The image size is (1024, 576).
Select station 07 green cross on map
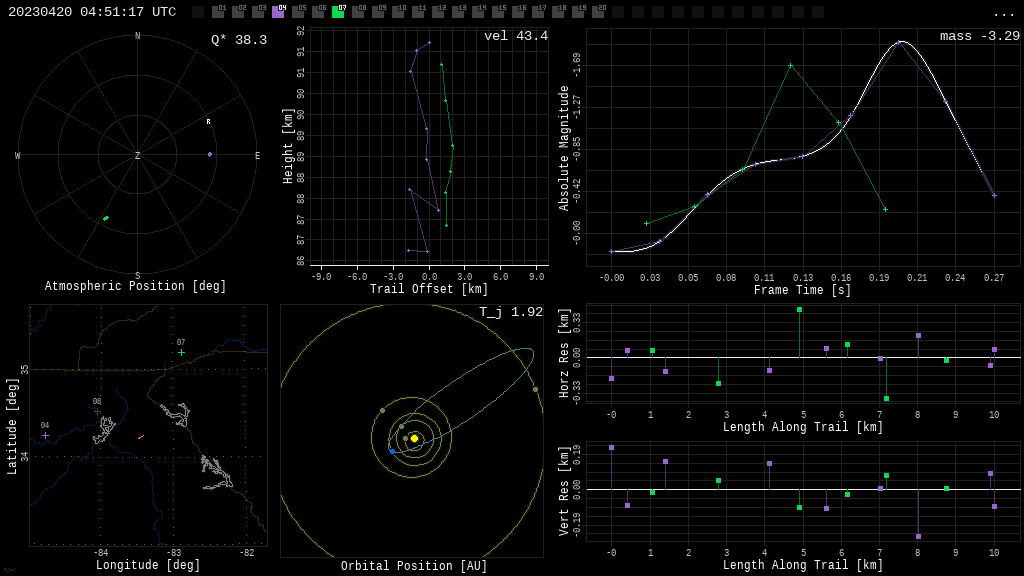click(181, 352)
